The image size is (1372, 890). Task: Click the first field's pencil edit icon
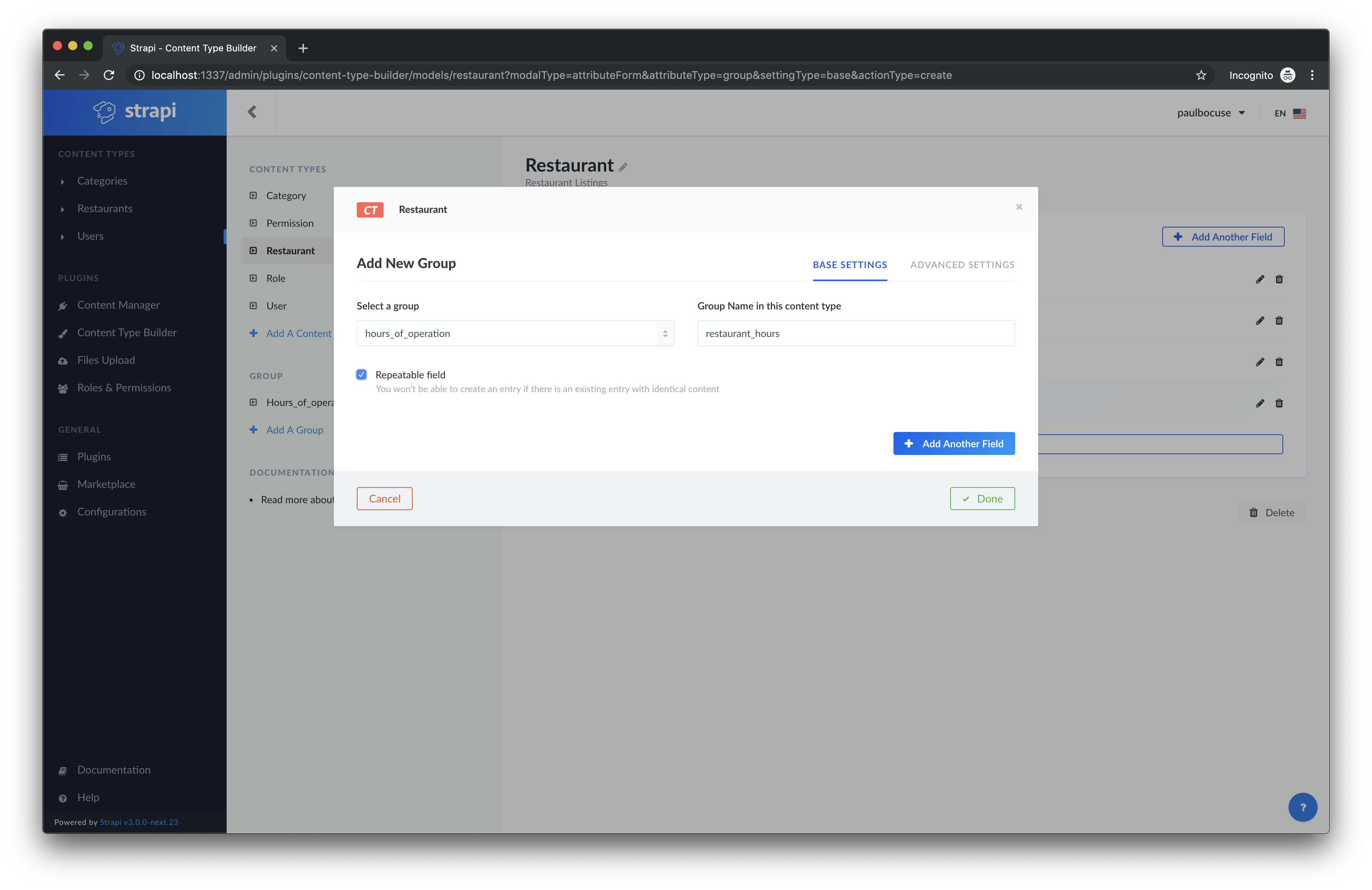1260,279
